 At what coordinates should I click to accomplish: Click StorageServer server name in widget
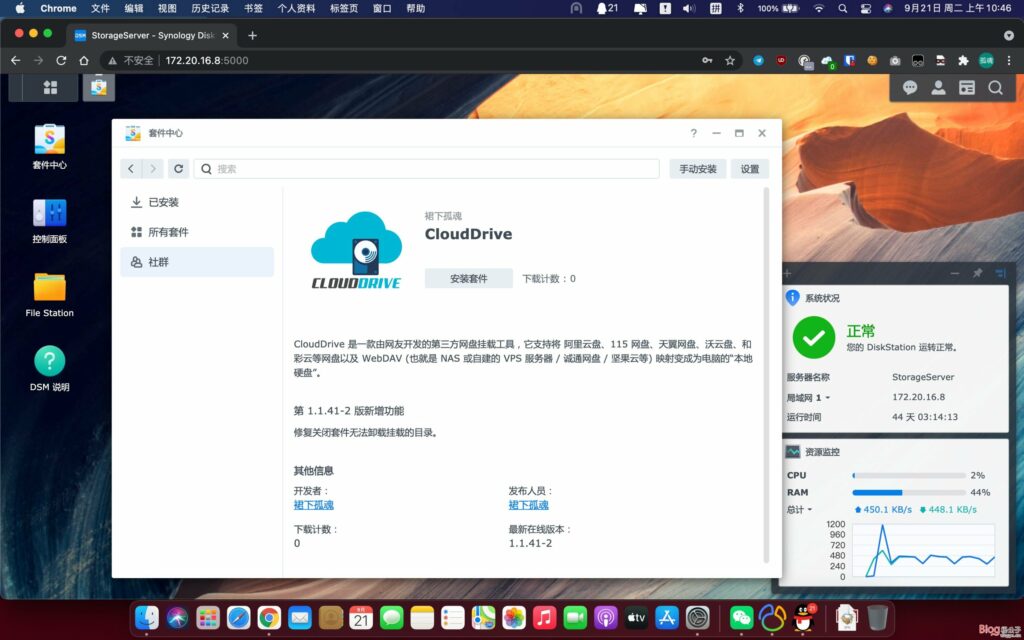click(x=923, y=377)
